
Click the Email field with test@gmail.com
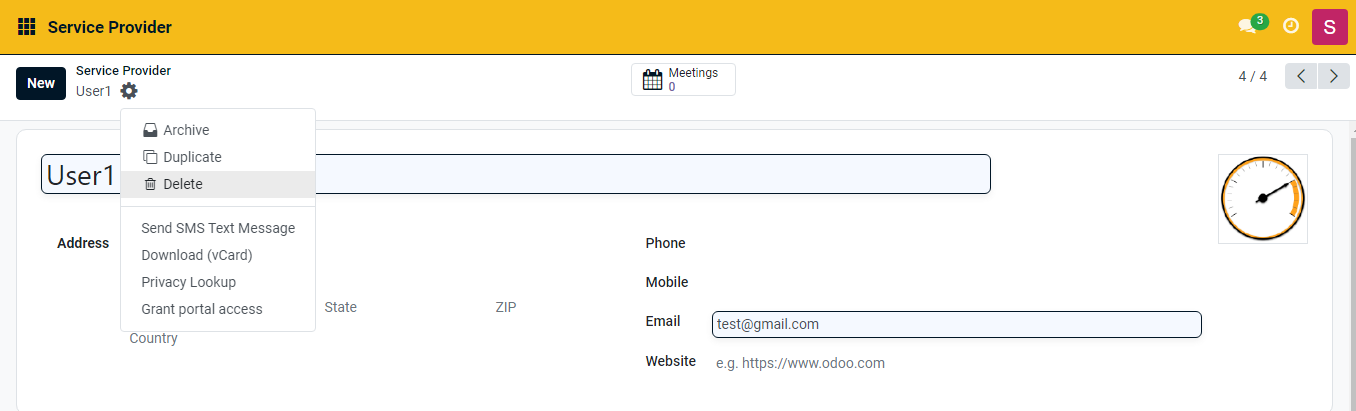[x=955, y=325]
